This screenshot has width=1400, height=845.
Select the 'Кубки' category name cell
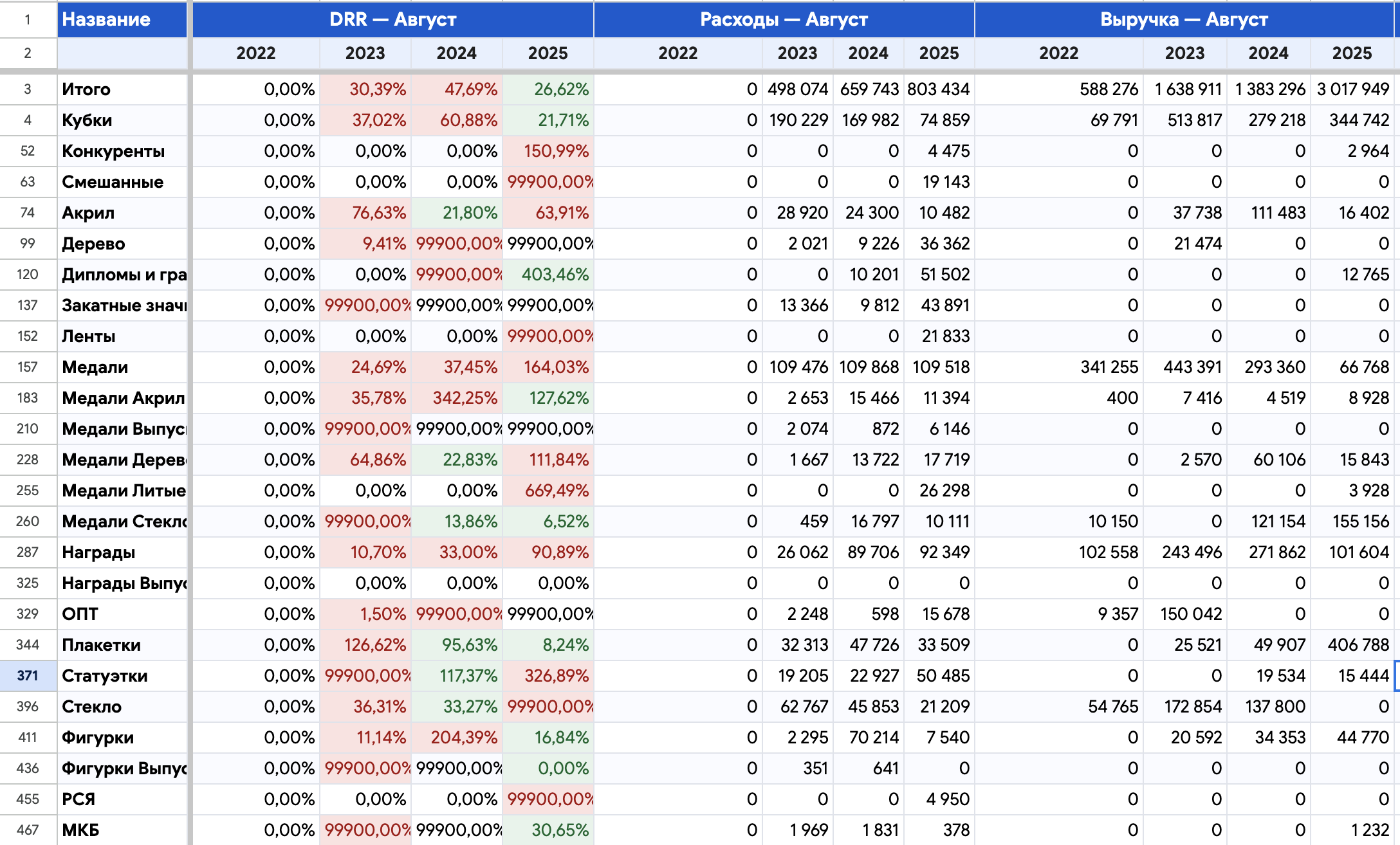point(122,120)
